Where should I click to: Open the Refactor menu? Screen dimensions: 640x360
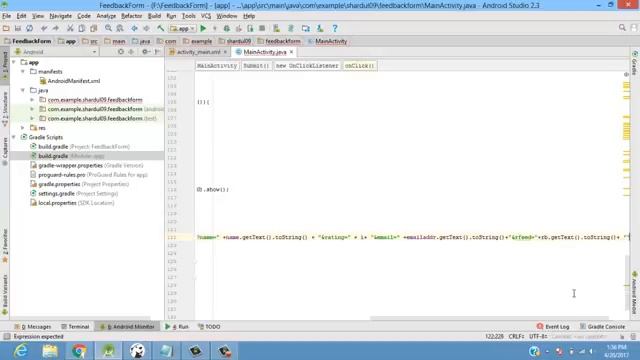[131, 16]
